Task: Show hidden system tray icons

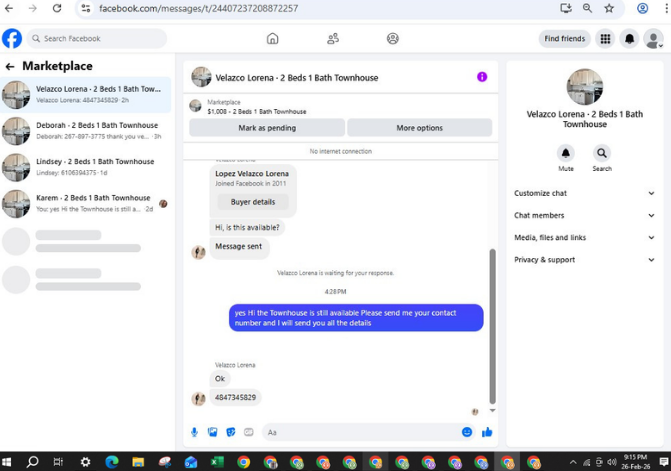Action: click(573, 462)
